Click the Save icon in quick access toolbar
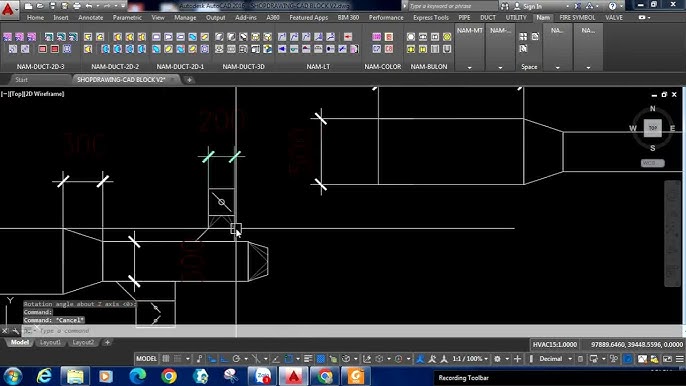 pos(52,6)
